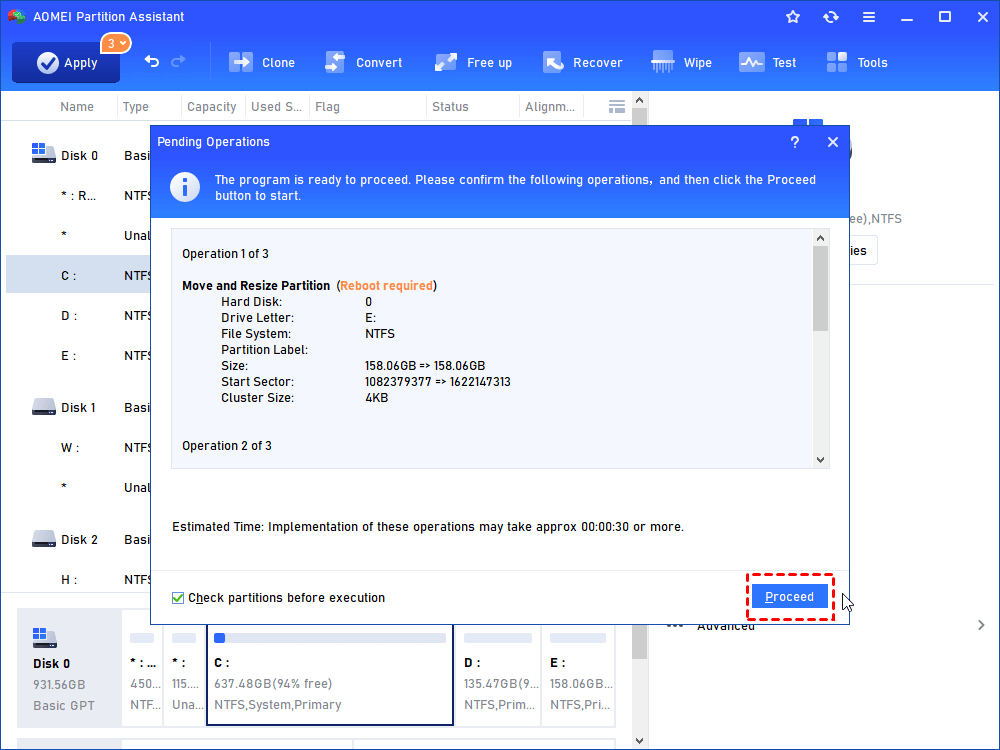Sort by the Capacity column header
The width and height of the screenshot is (1000, 750).
point(212,107)
